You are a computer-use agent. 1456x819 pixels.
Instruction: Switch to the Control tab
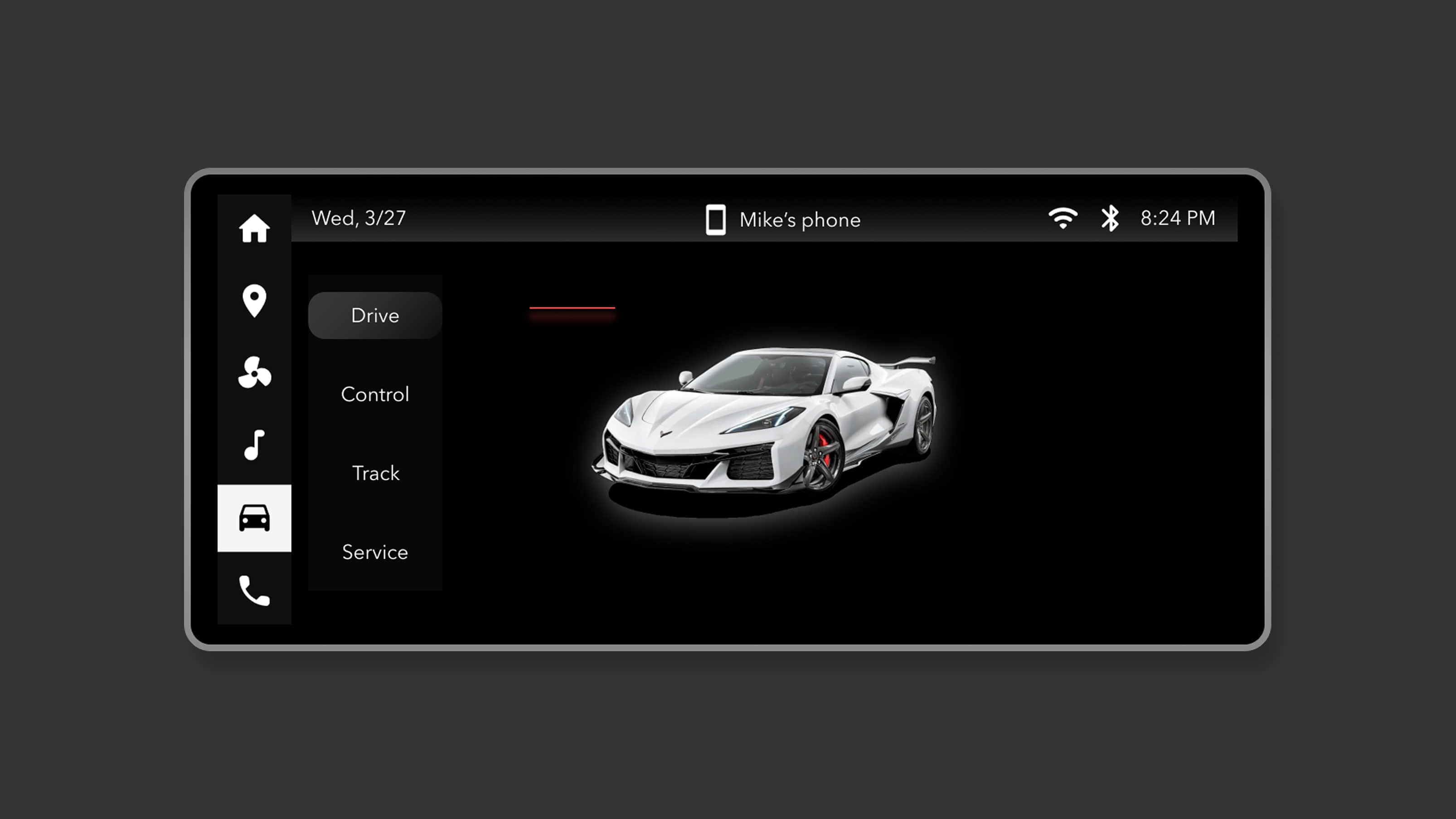click(375, 394)
